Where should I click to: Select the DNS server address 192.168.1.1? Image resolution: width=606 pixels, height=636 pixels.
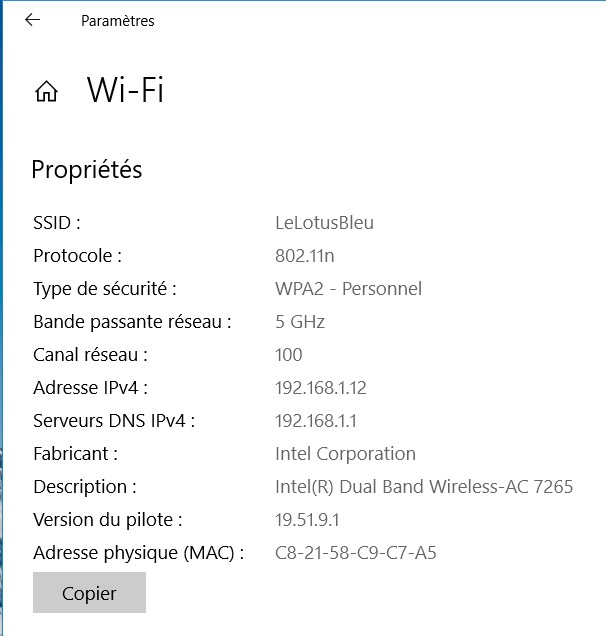(x=316, y=421)
